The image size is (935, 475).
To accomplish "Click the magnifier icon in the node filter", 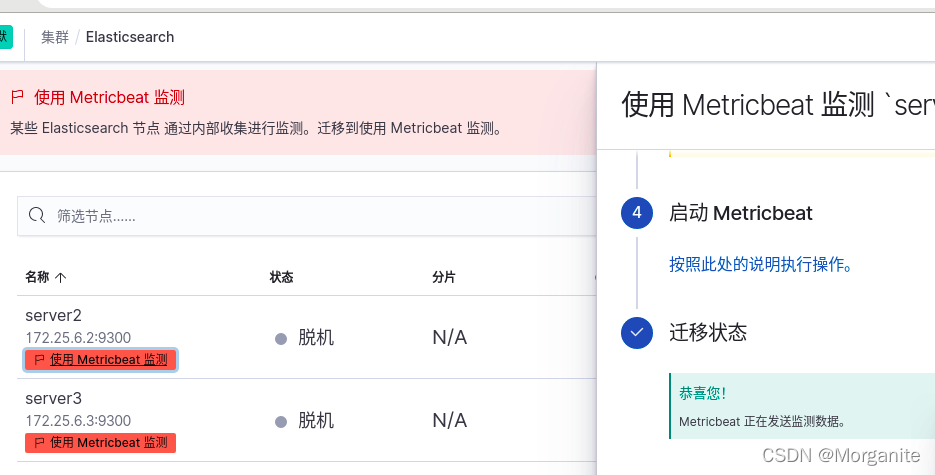I will [37, 215].
